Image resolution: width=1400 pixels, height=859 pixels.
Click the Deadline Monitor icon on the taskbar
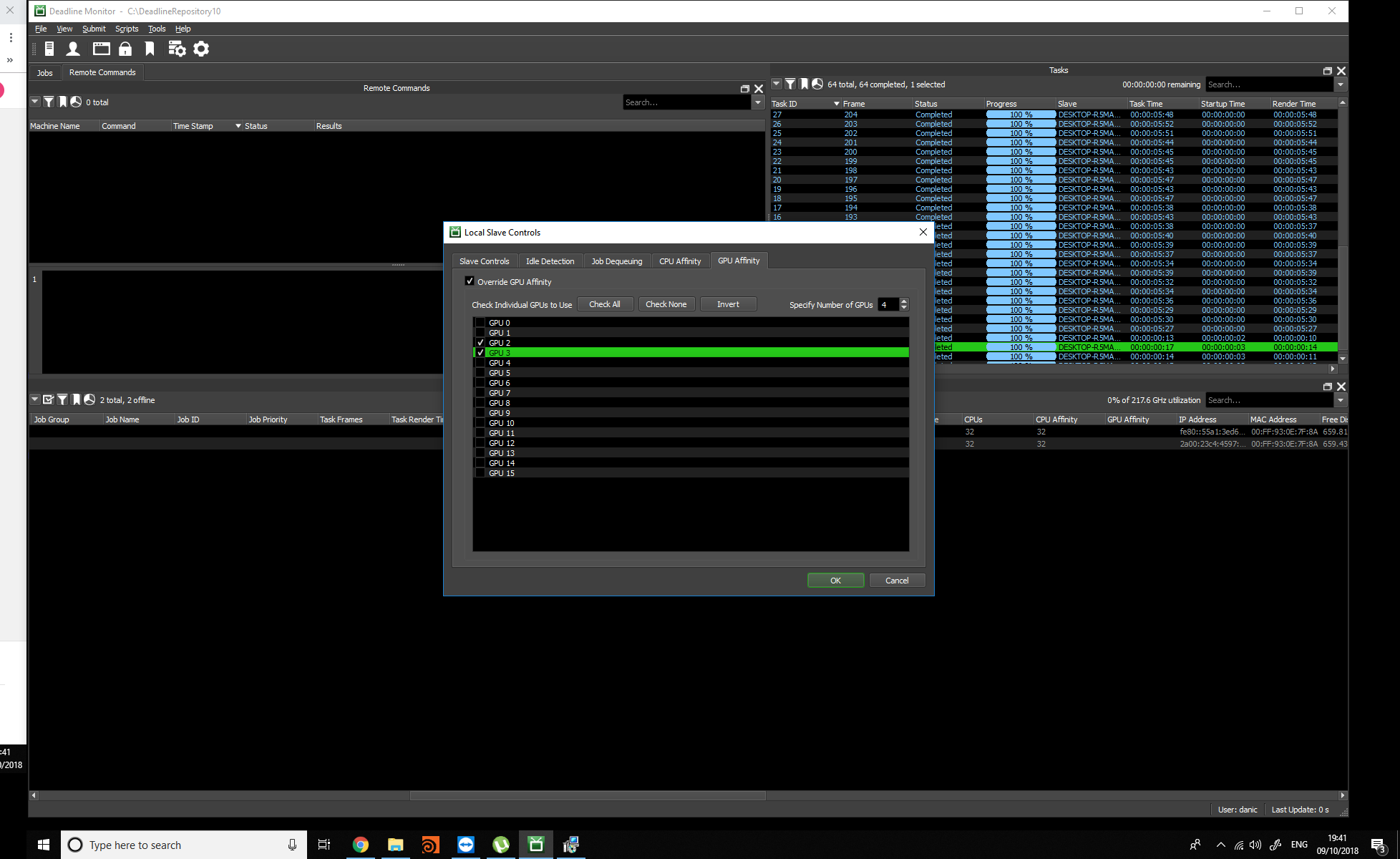pos(536,845)
